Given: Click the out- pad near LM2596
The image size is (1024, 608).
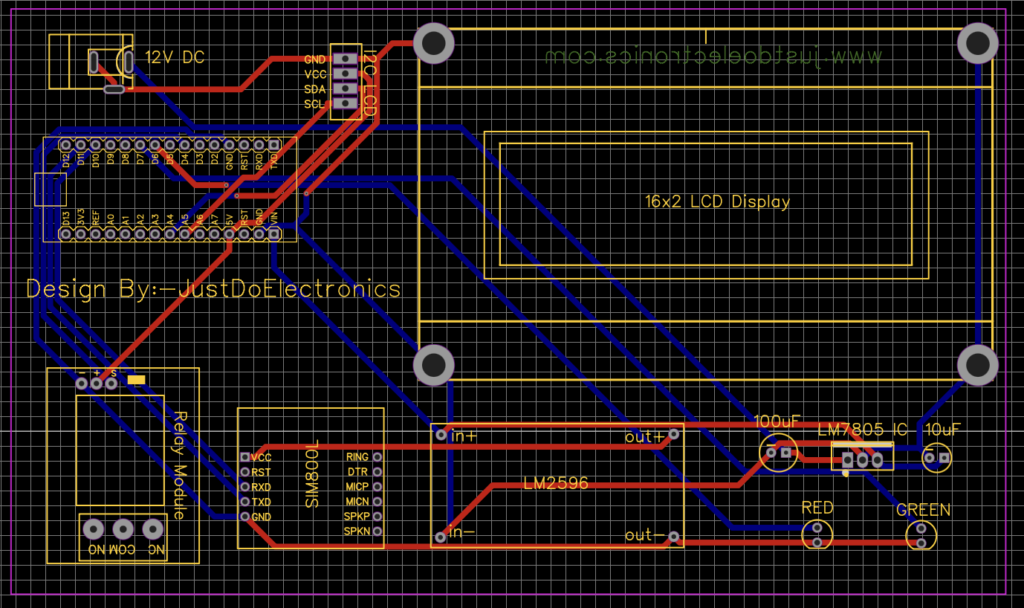Looking at the screenshot, I should tap(672, 536).
